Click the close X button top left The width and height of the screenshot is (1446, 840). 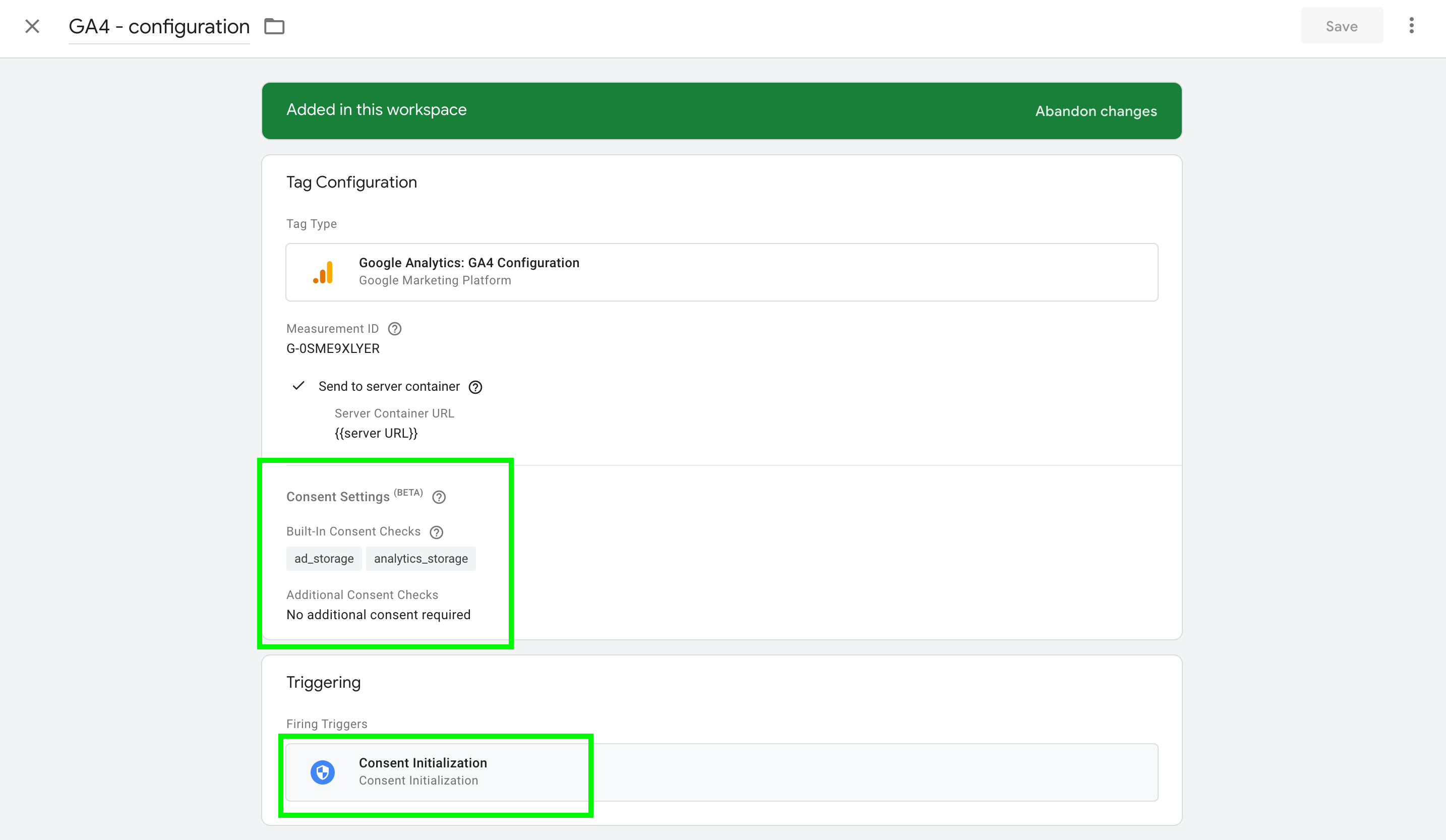(33, 26)
